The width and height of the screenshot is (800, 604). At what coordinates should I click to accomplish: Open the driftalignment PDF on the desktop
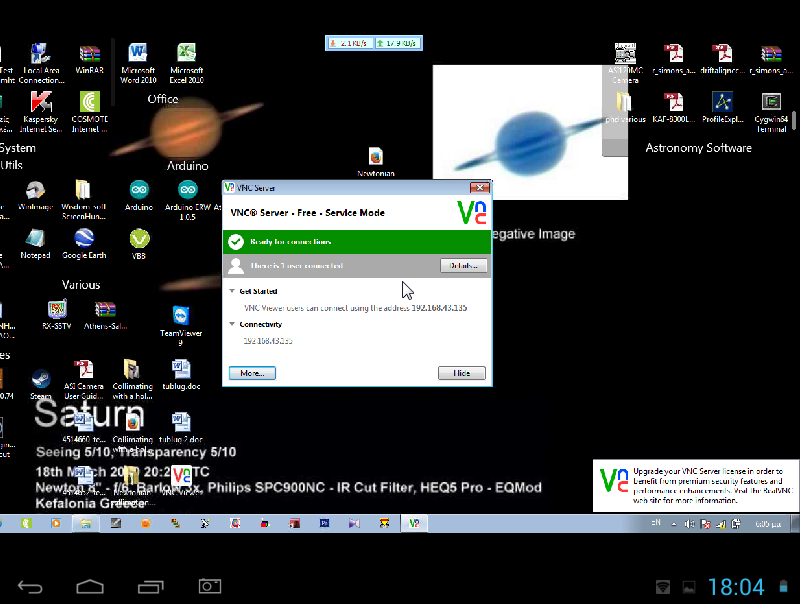(x=722, y=59)
